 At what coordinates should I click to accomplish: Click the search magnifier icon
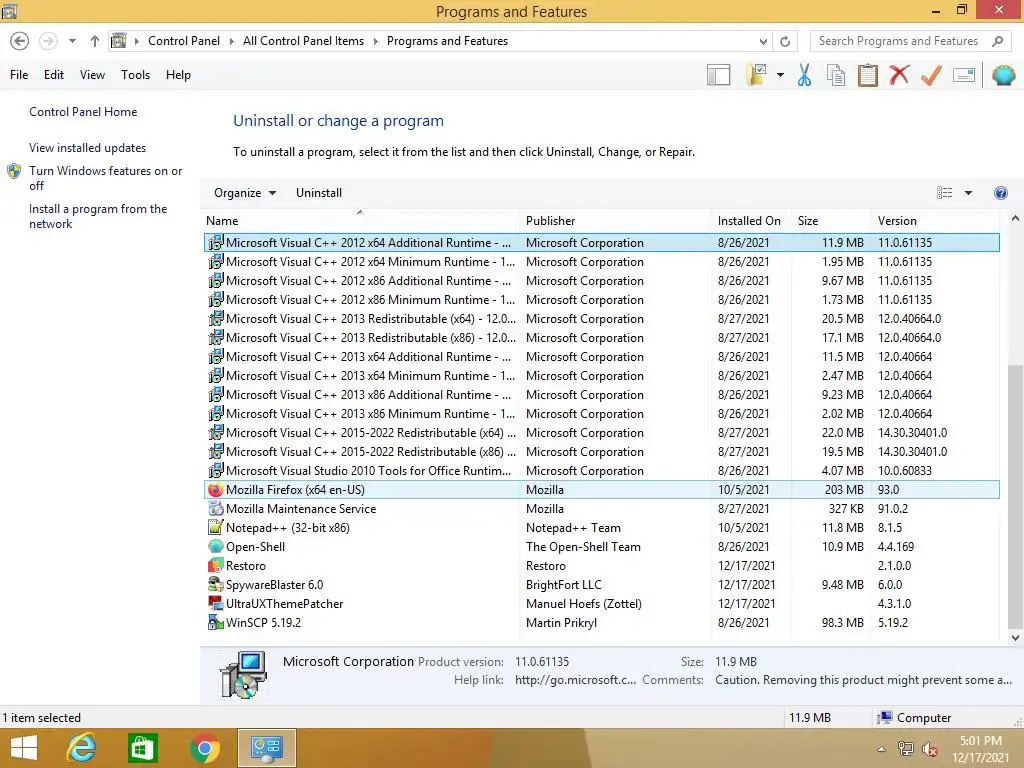coord(997,41)
